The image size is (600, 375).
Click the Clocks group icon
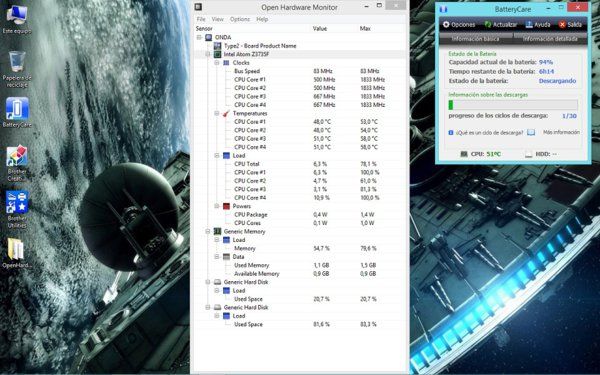pos(226,63)
